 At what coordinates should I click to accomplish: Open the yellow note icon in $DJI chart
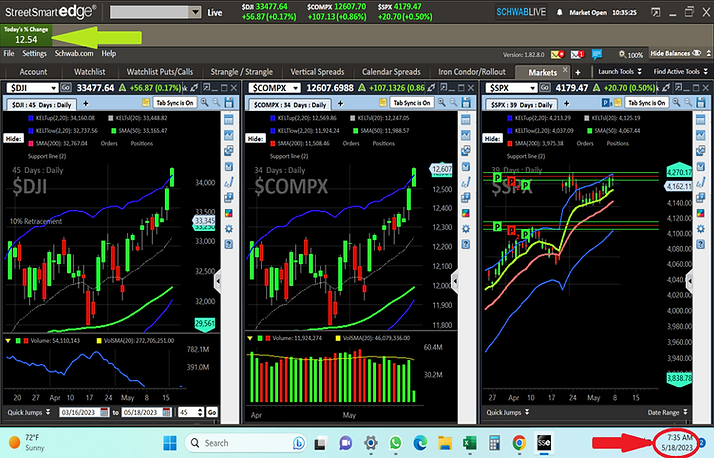coord(146,103)
